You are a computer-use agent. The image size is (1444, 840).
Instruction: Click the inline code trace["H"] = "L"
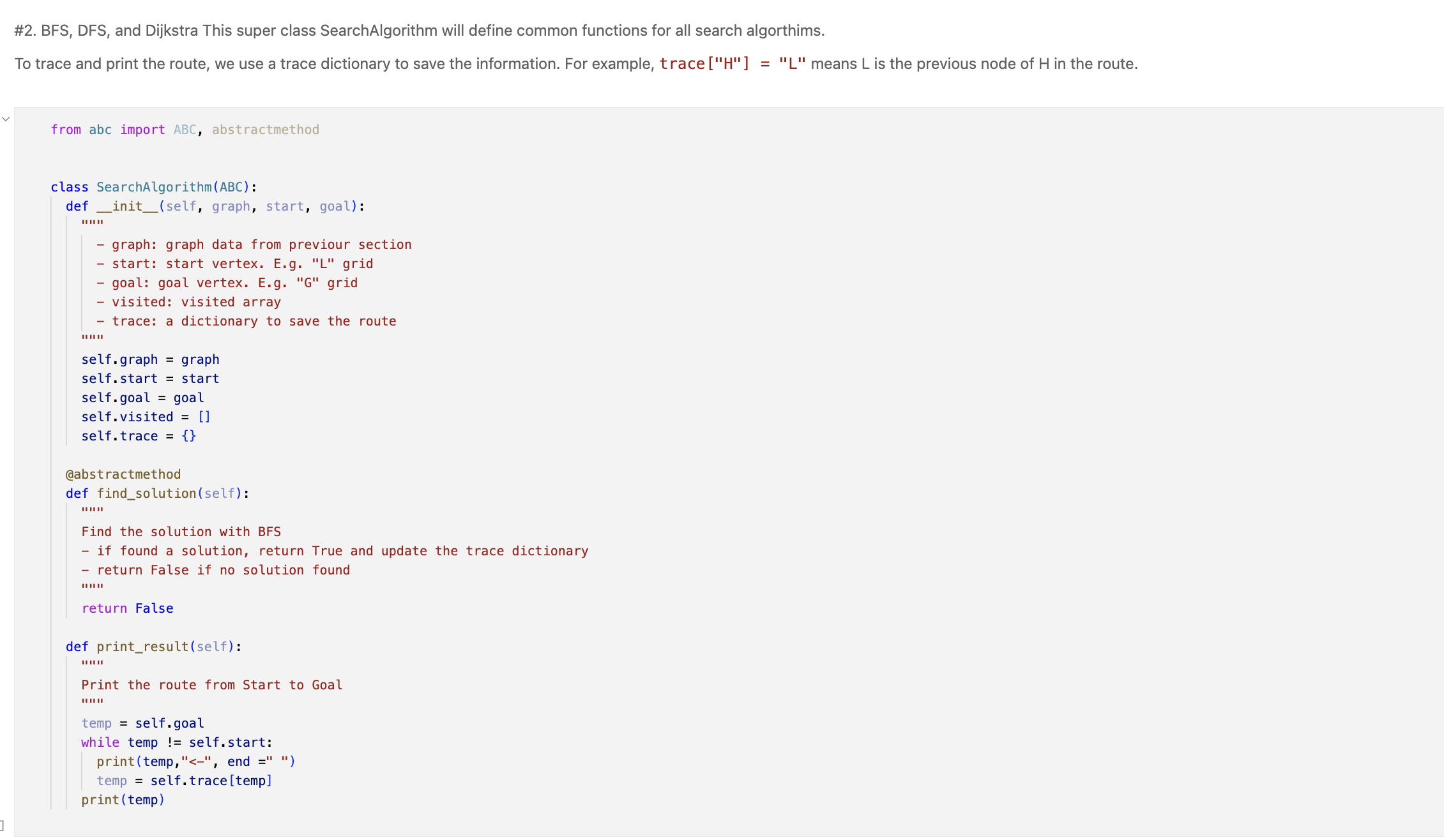(732, 64)
